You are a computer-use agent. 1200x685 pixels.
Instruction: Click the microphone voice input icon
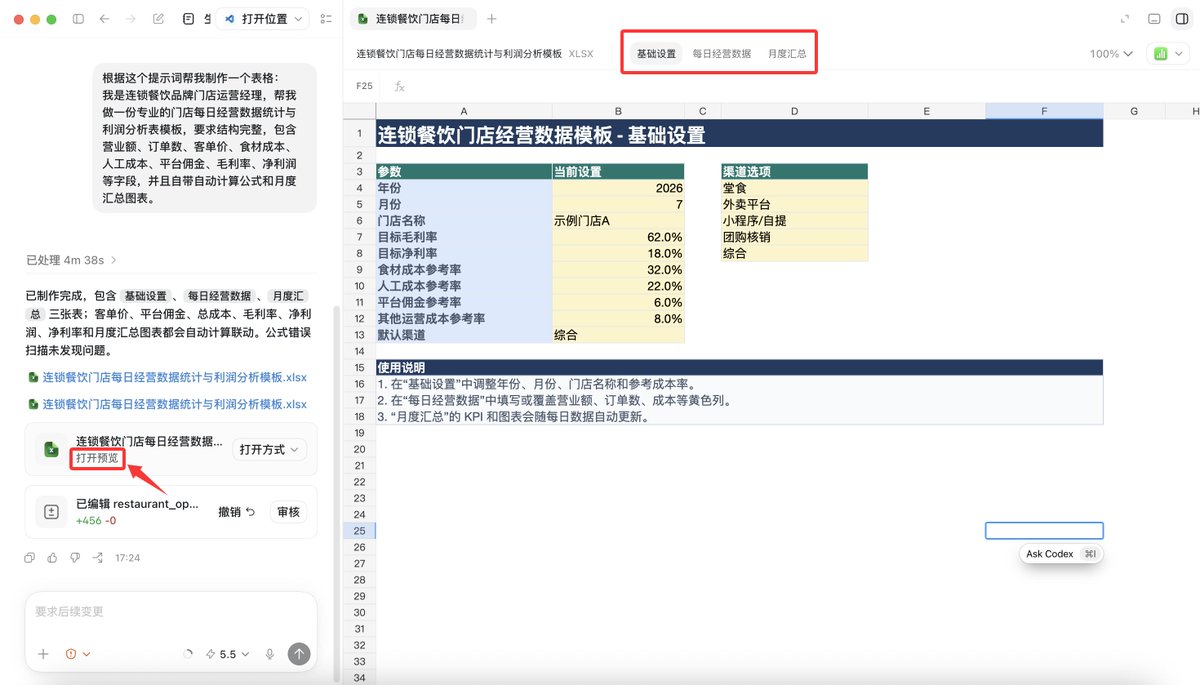270,654
